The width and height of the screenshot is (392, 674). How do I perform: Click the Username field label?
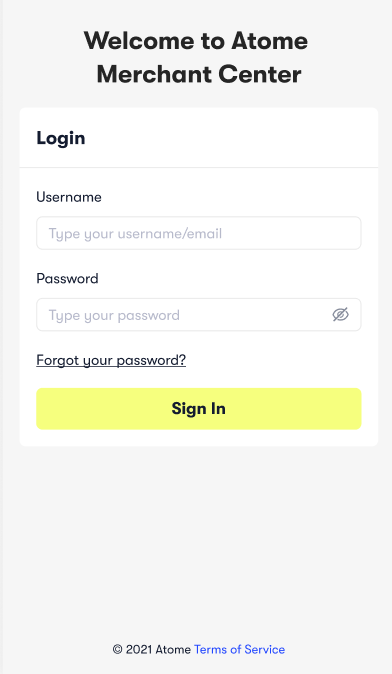click(69, 197)
